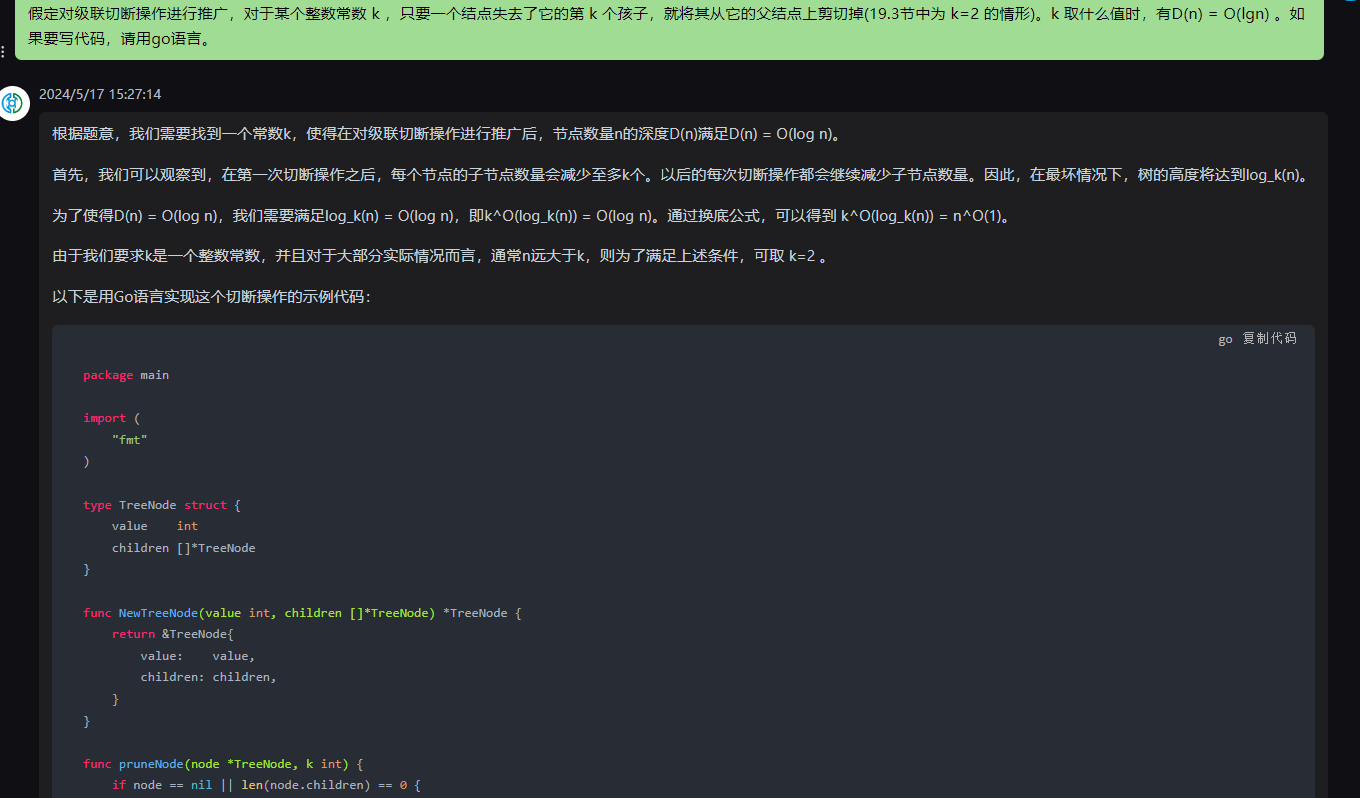Click the "fmt" import string in code

click(x=130, y=440)
